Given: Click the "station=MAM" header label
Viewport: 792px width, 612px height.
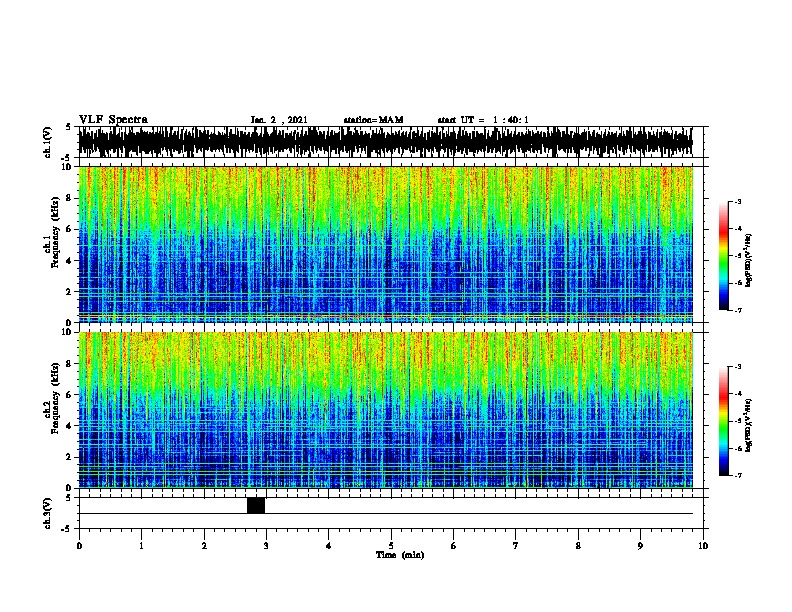Looking at the screenshot, I should (373, 120).
